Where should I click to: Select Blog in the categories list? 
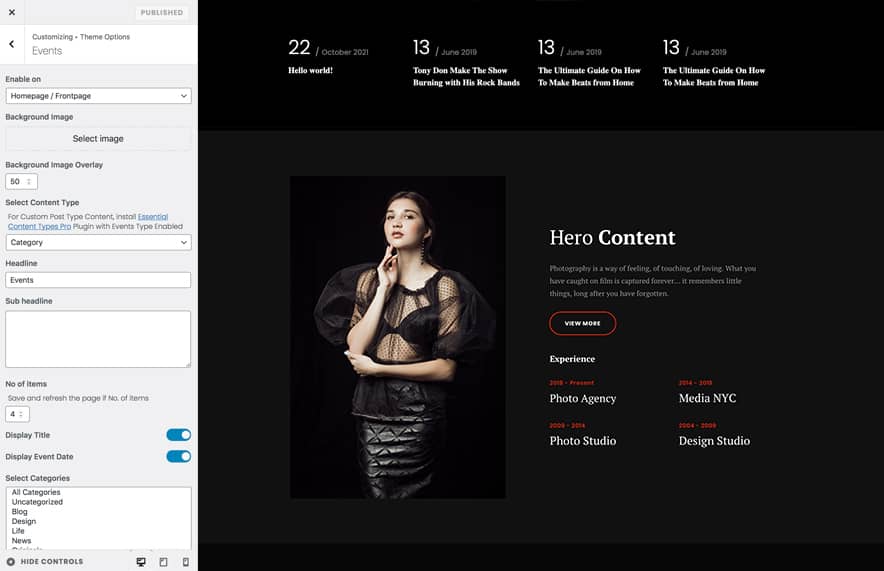20,512
